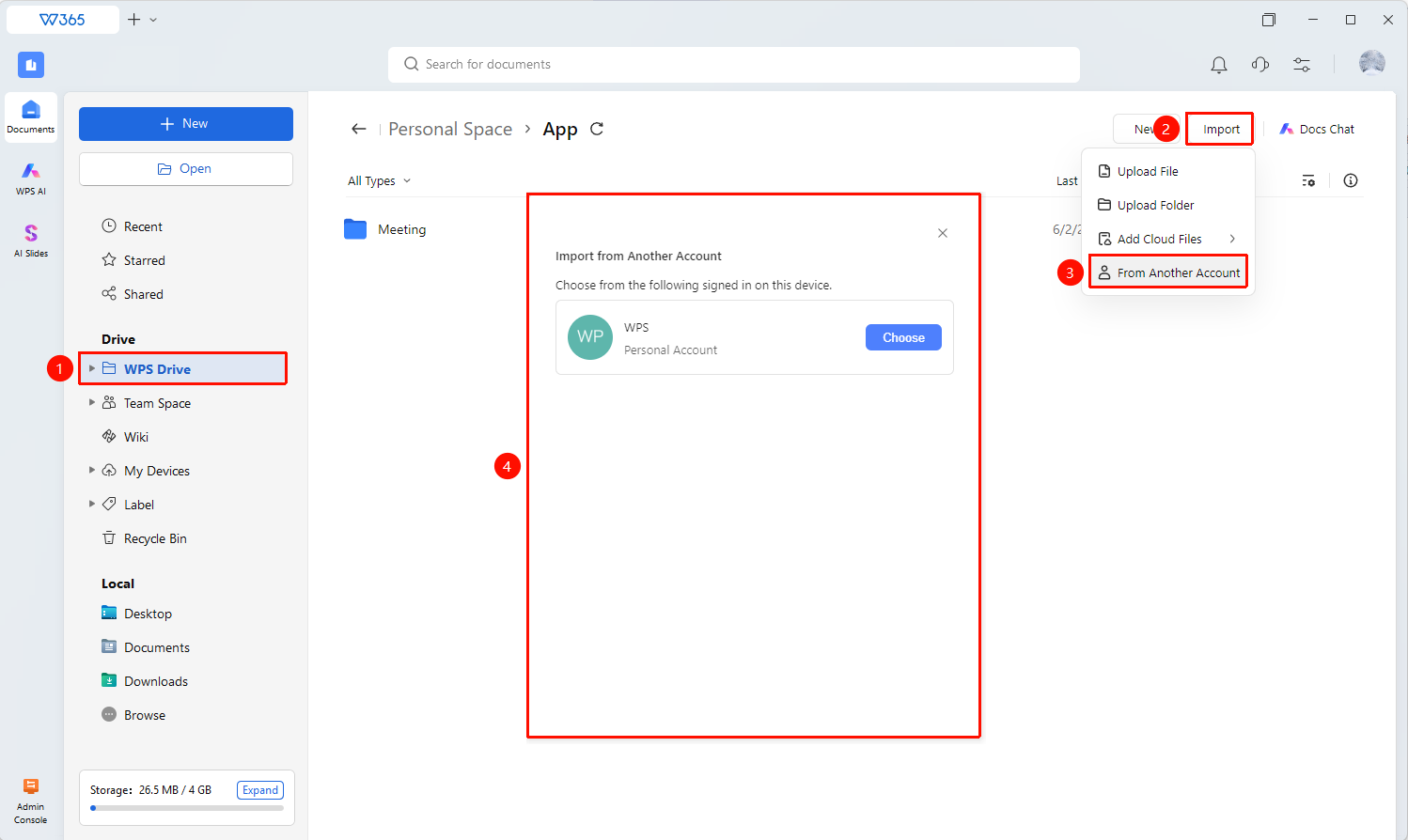Click the blue New button
Screen dimensions: 1408x840
coord(186,124)
